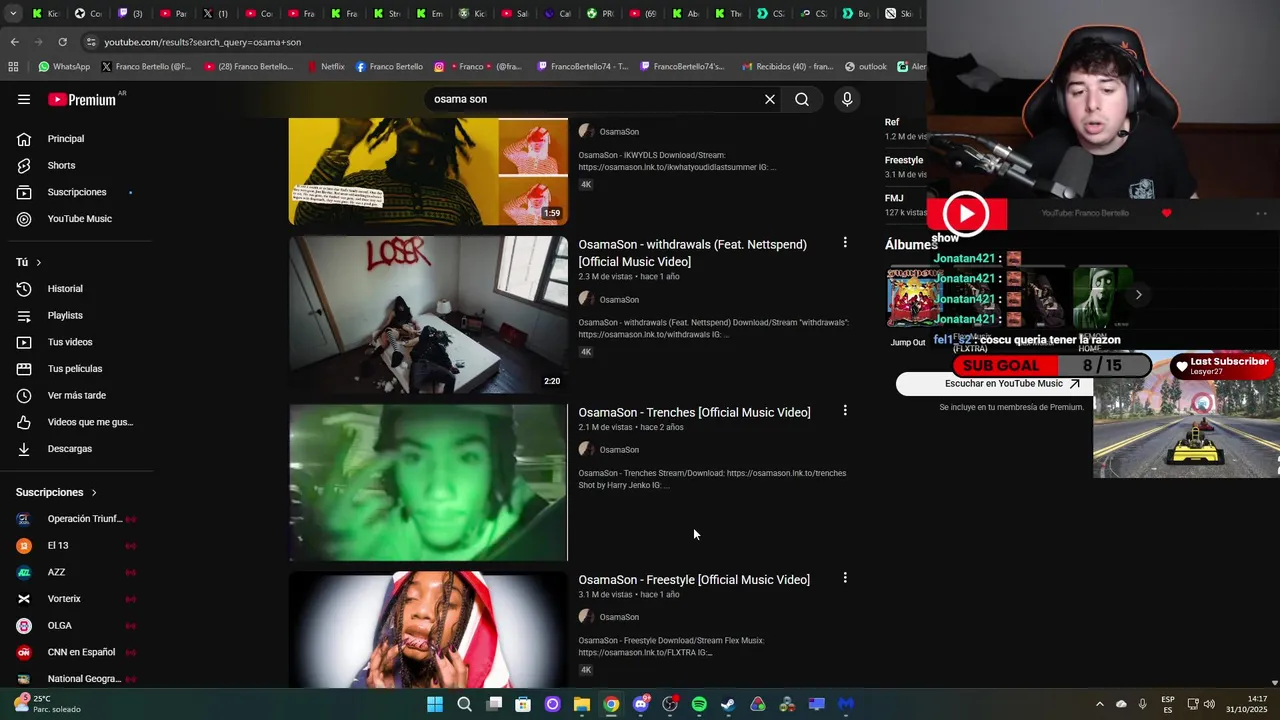Image resolution: width=1280 pixels, height=720 pixels.
Task: Open more options for Trenches video
Action: point(845,411)
